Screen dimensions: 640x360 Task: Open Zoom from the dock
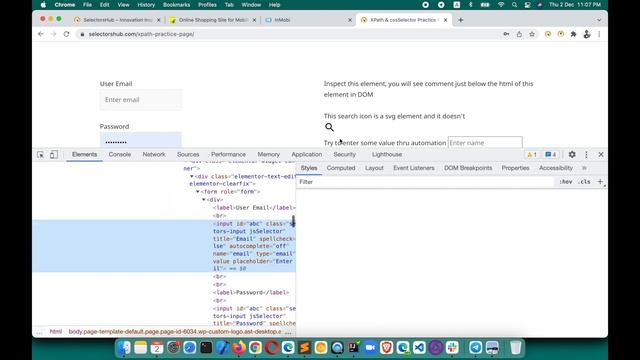pos(370,347)
